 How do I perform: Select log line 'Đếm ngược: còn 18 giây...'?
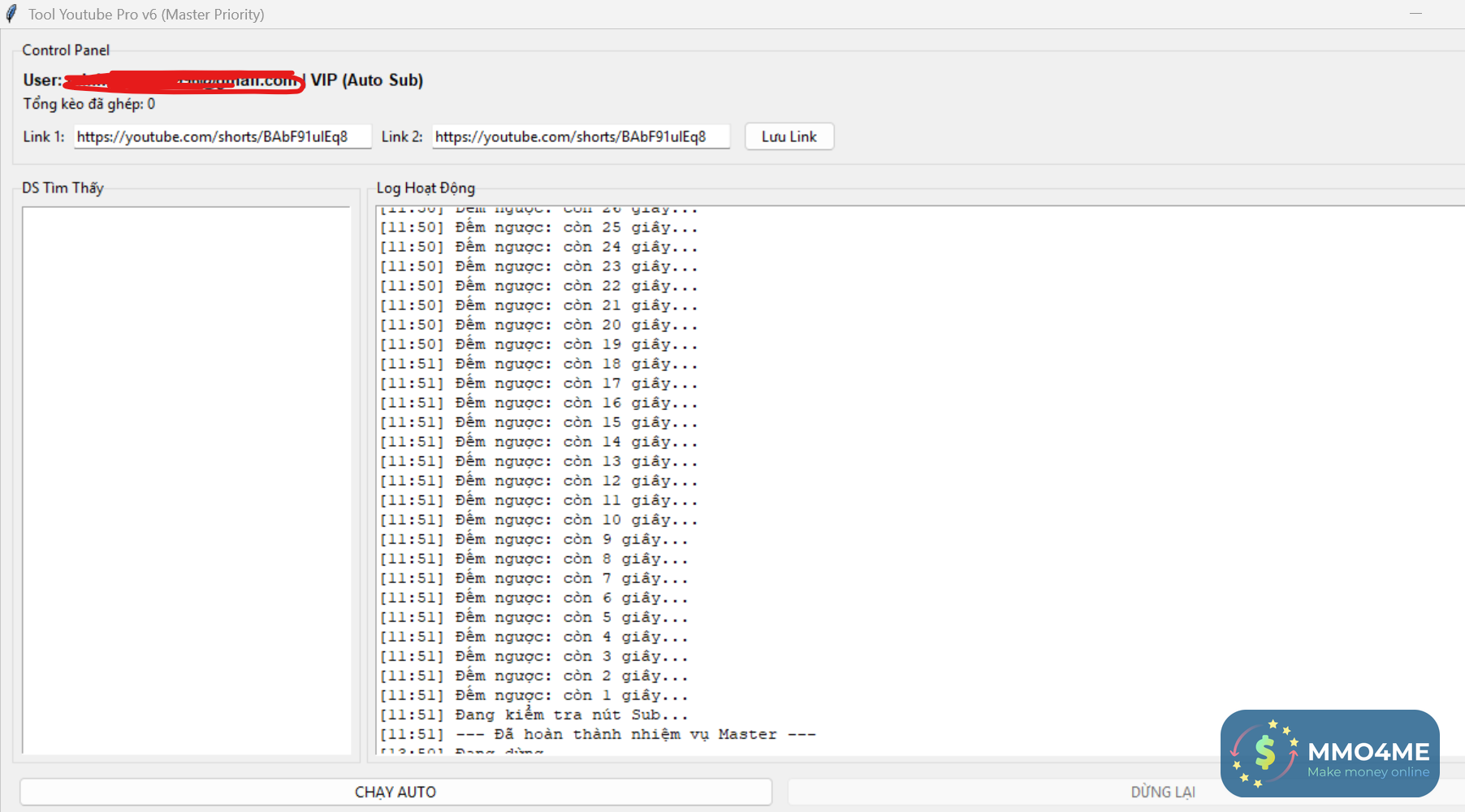[x=539, y=364]
